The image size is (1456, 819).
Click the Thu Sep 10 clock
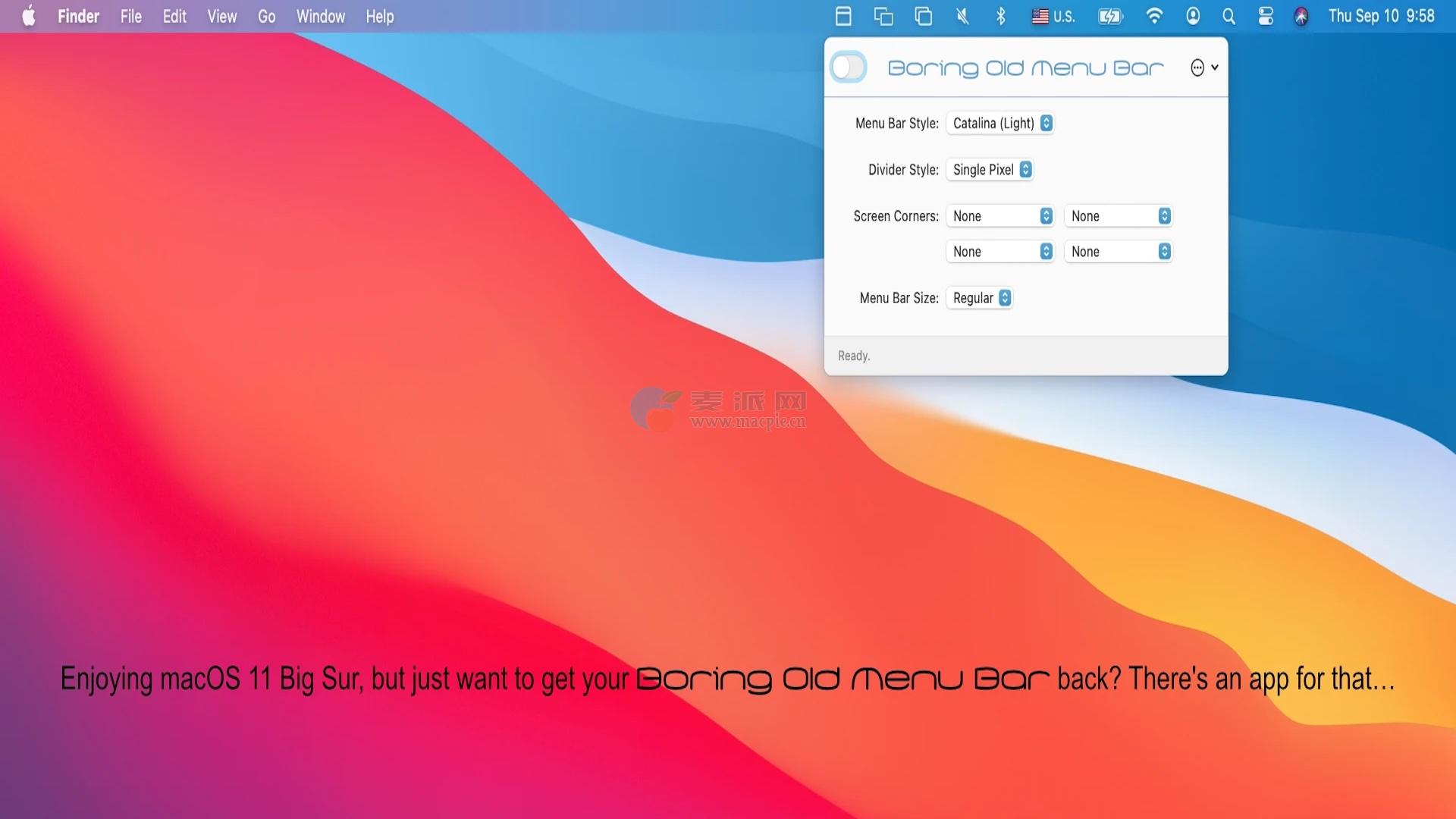(x=1381, y=16)
